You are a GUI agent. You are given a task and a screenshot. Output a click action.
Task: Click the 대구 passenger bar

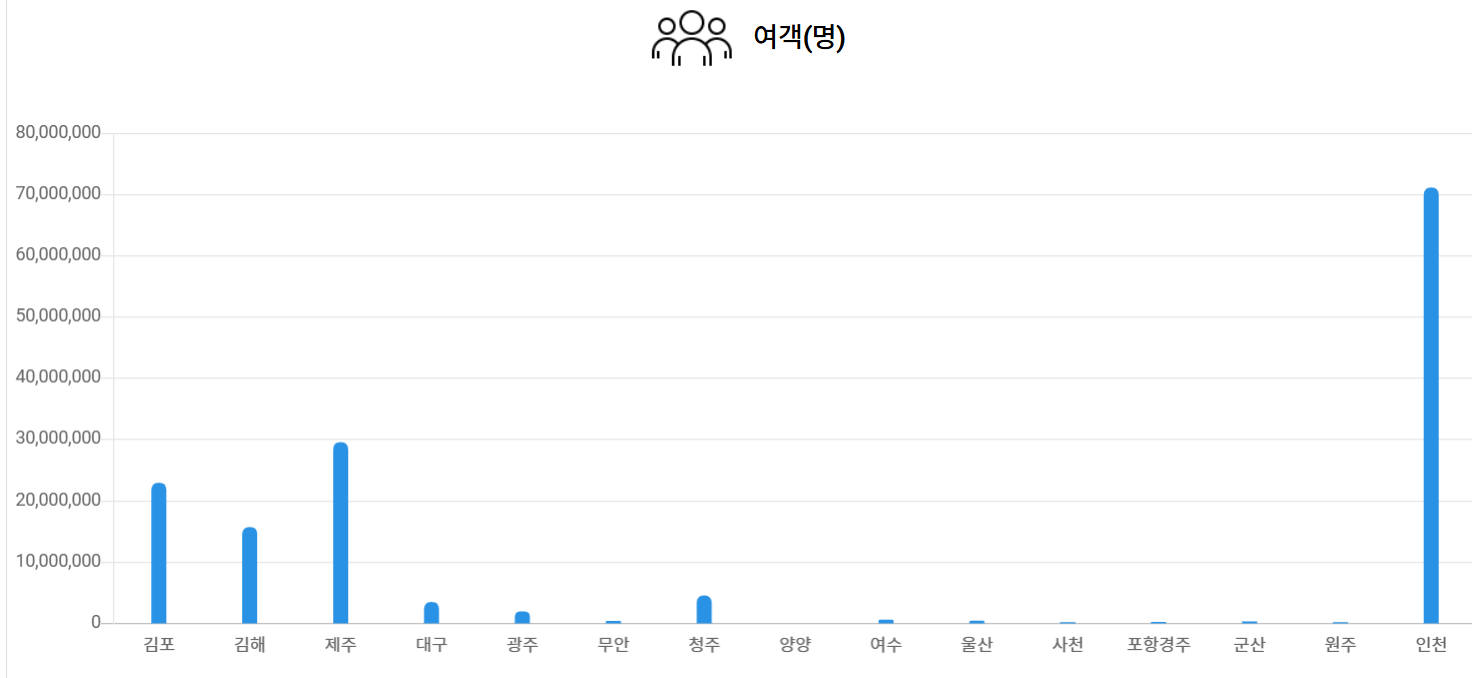click(x=432, y=612)
